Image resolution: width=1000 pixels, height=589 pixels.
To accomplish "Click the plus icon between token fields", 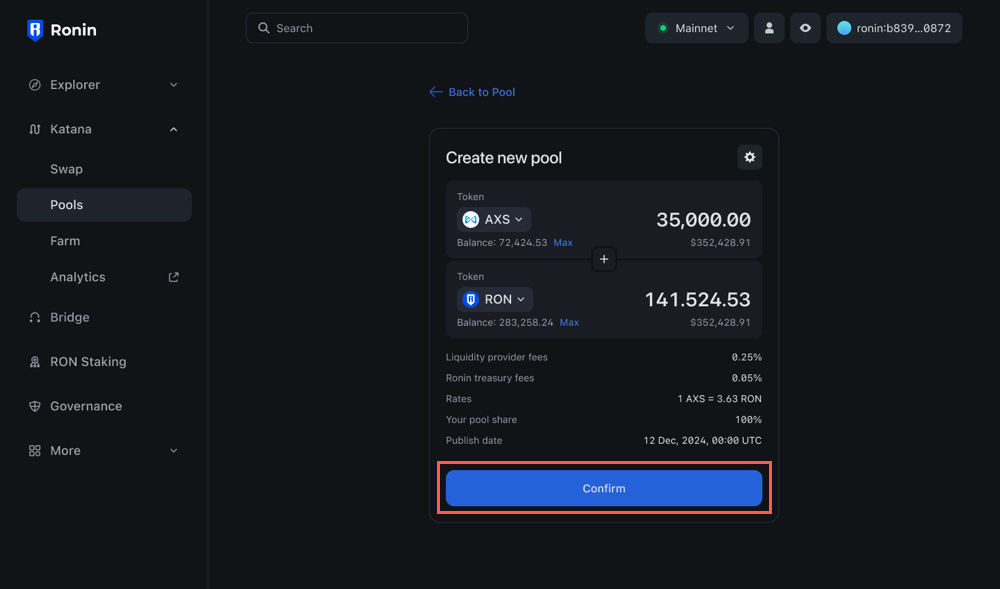I will click(x=604, y=259).
